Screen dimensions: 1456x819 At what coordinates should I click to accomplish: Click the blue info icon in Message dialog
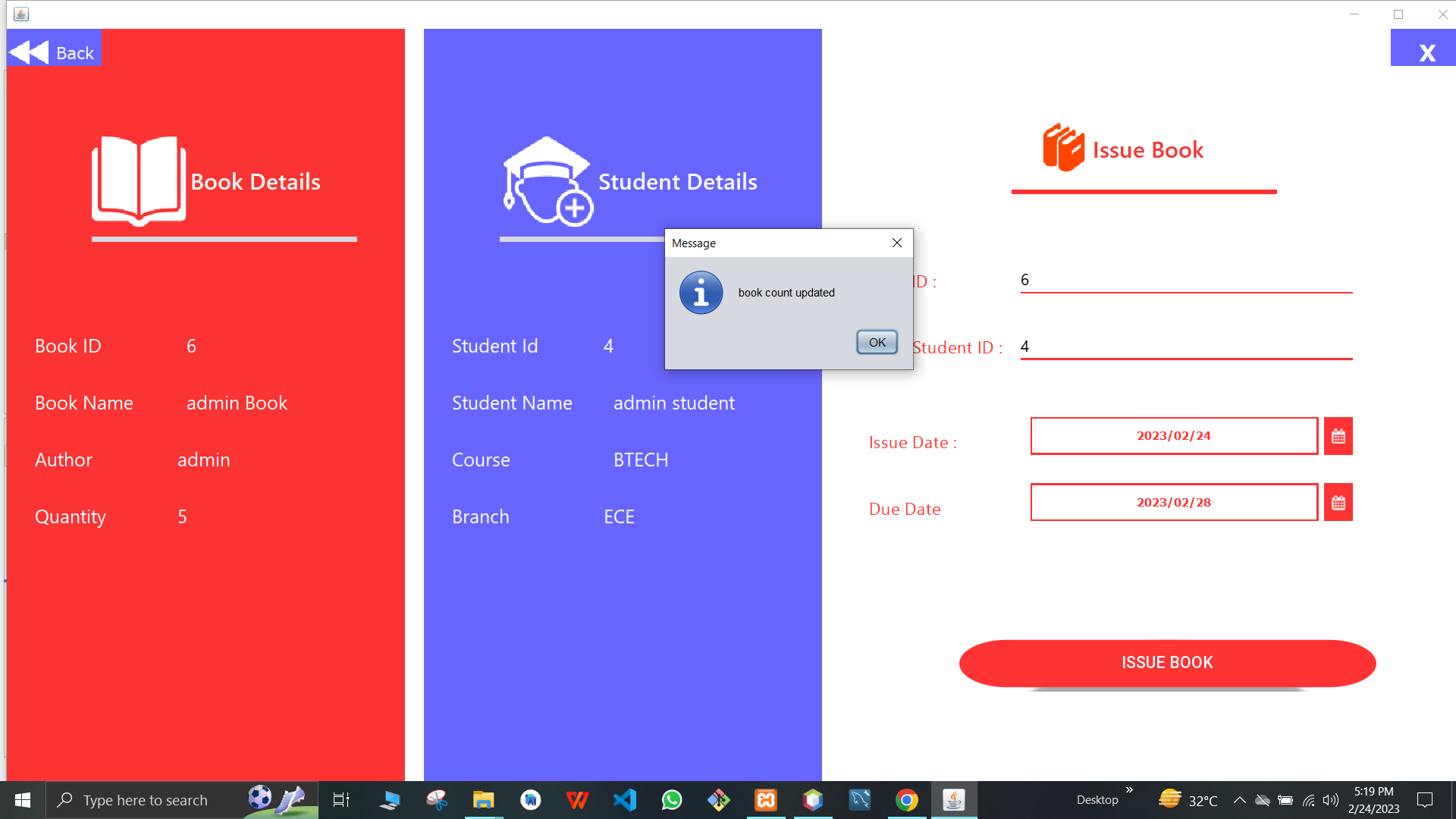pyautogui.click(x=701, y=293)
